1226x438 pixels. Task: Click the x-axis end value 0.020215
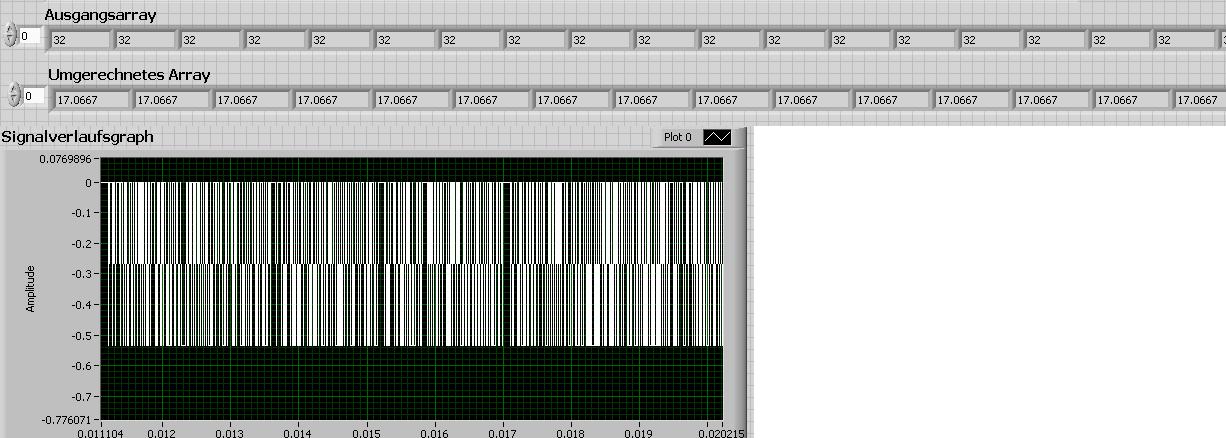coord(720,433)
